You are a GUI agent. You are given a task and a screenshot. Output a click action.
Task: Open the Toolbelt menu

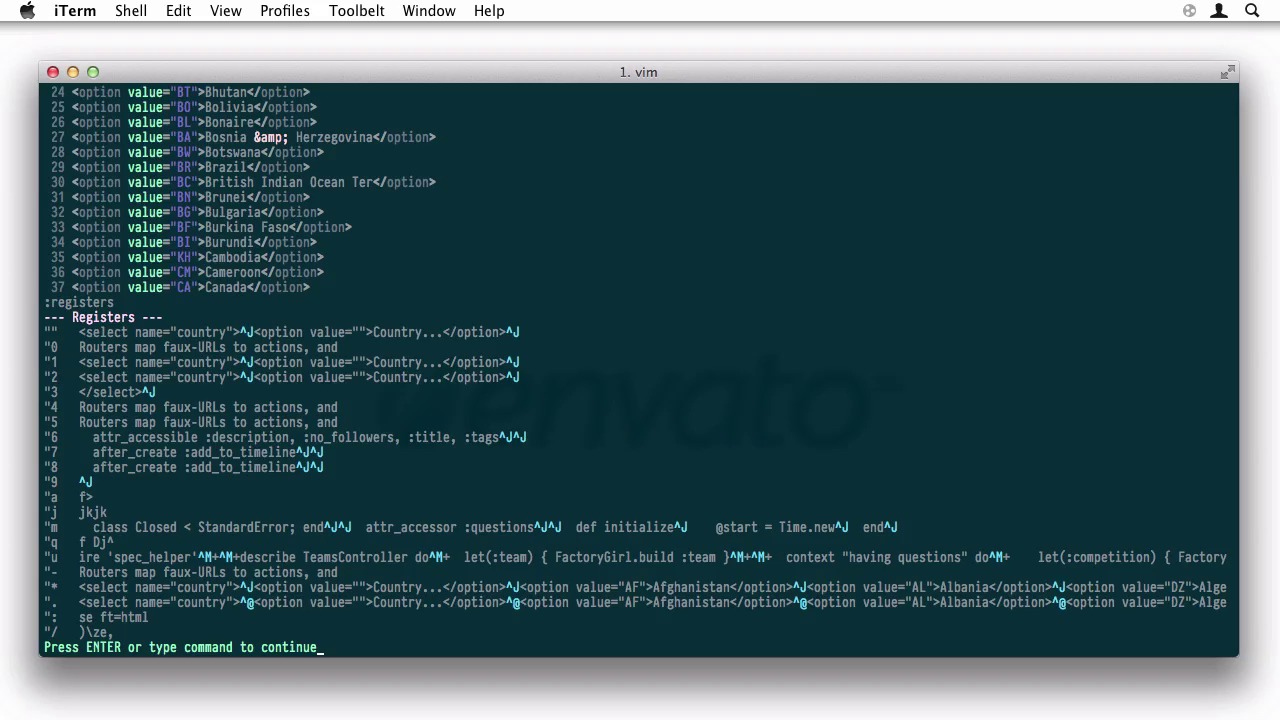(x=357, y=11)
